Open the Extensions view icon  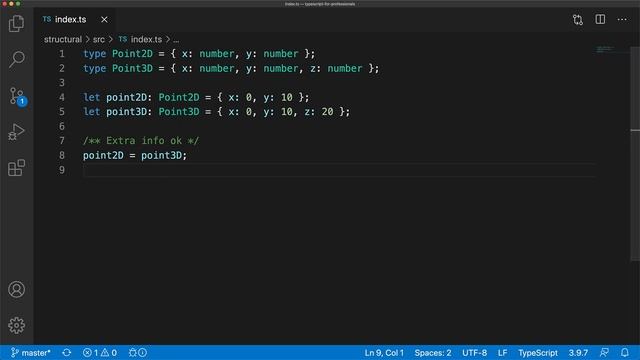click(16, 168)
